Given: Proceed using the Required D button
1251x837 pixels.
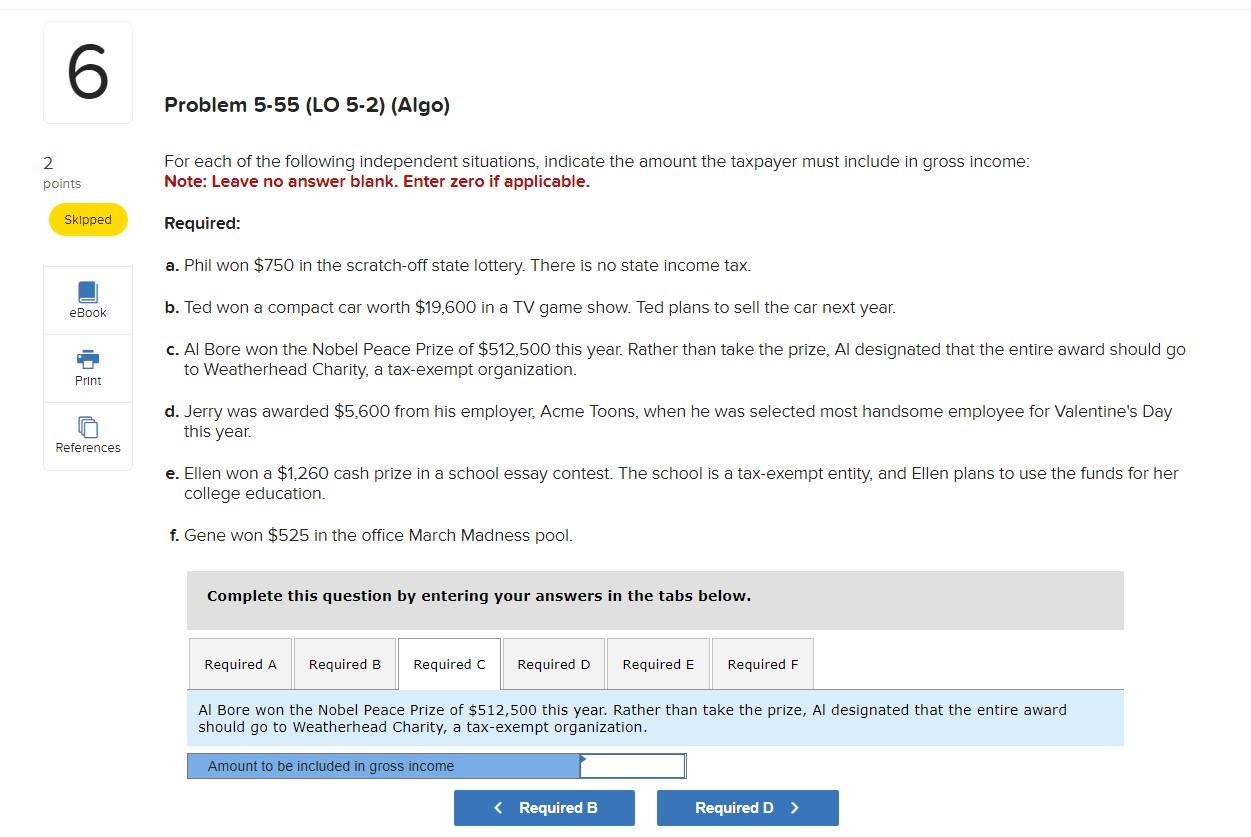Looking at the screenshot, I should (x=747, y=807).
